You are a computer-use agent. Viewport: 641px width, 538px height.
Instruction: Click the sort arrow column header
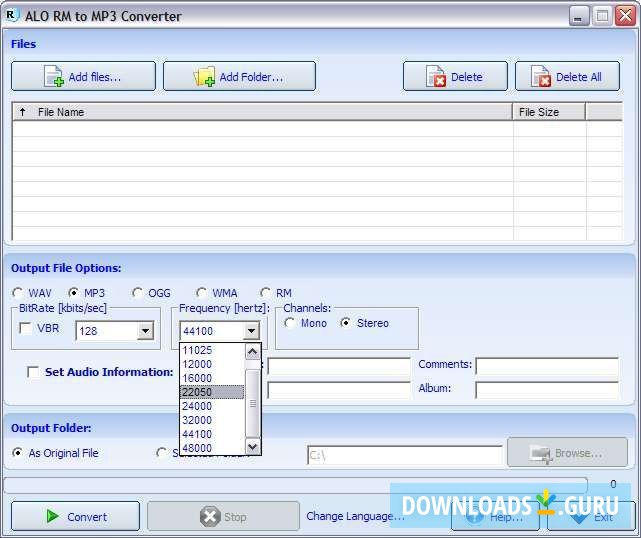(22, 112)
